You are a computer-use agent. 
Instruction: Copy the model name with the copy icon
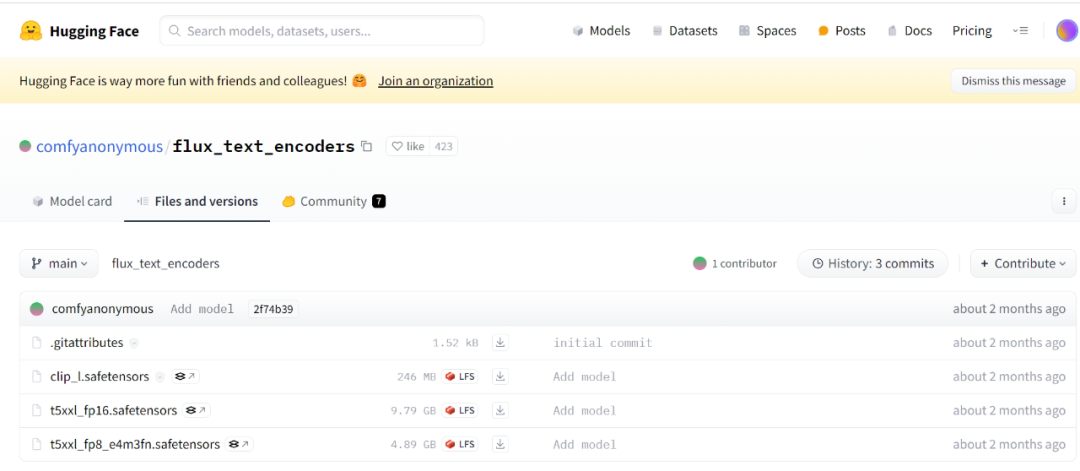[367, 146]
